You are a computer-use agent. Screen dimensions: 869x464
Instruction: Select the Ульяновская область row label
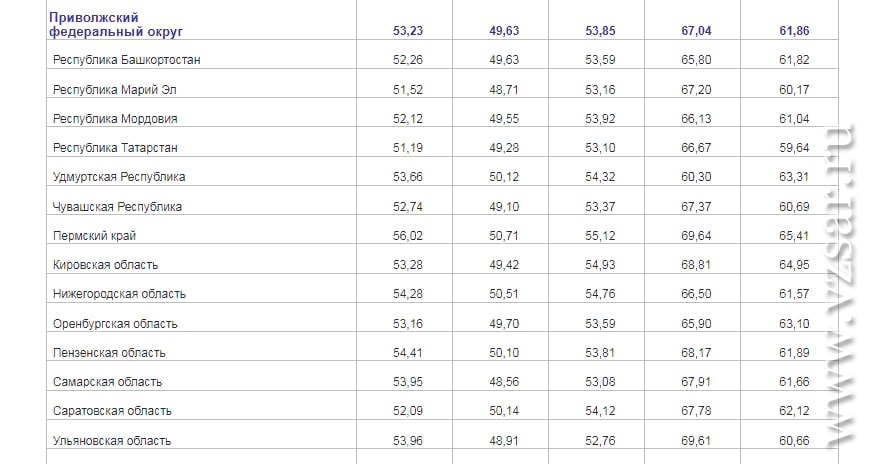click(112, 441)
